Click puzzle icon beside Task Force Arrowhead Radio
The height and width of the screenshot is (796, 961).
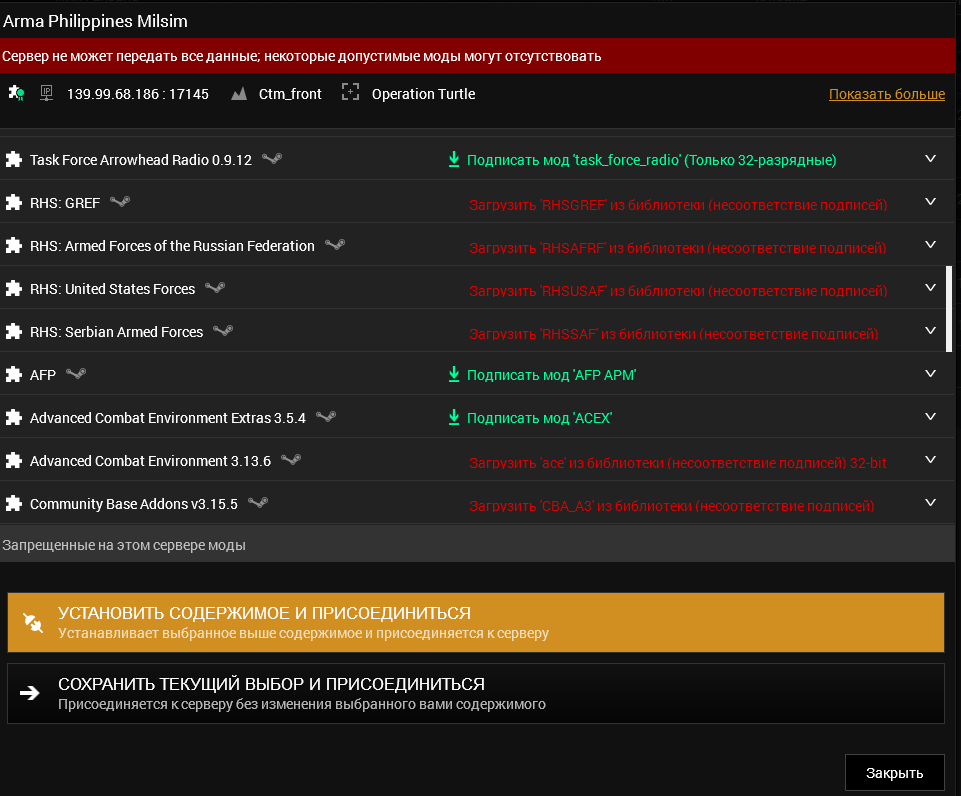pos(13,160)
